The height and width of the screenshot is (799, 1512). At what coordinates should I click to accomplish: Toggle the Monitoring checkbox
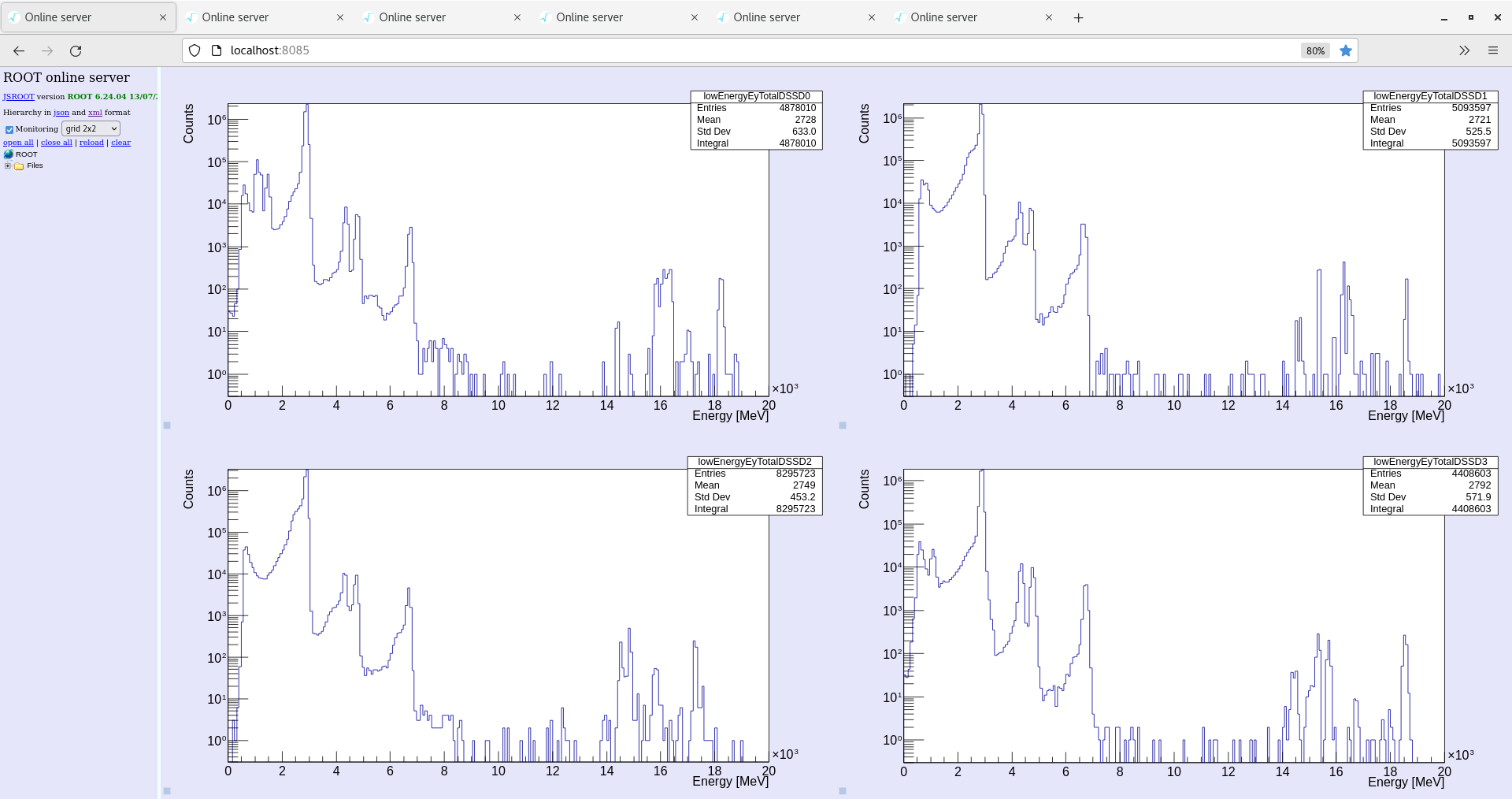click(9, 129)
